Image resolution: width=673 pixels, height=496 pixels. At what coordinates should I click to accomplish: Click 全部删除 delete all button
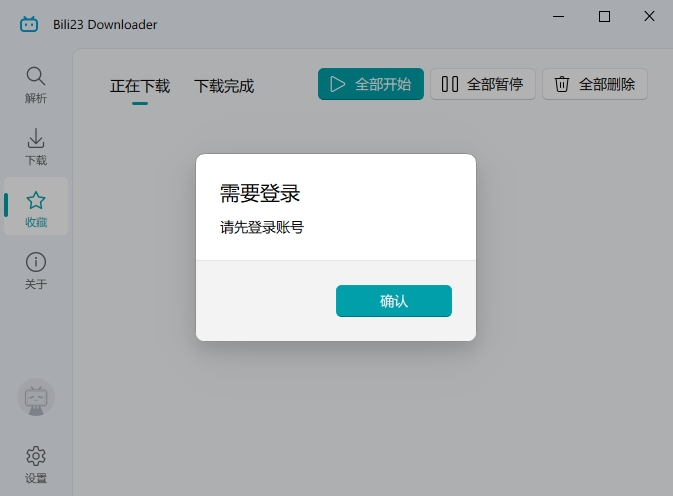(x=595, y=84)
